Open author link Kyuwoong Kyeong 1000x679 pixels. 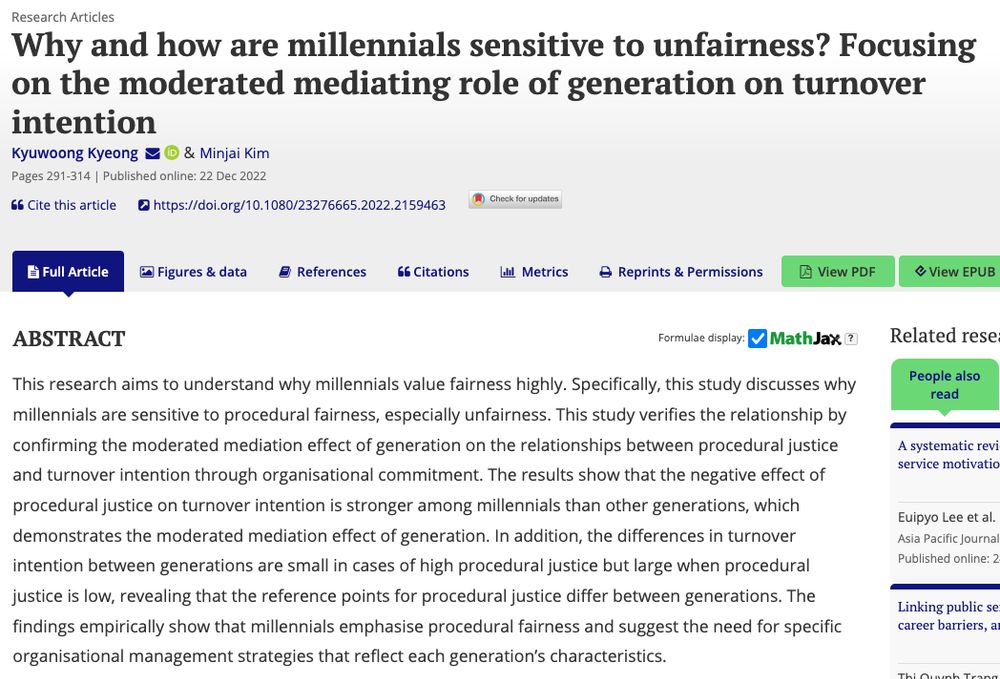[75, 153]
